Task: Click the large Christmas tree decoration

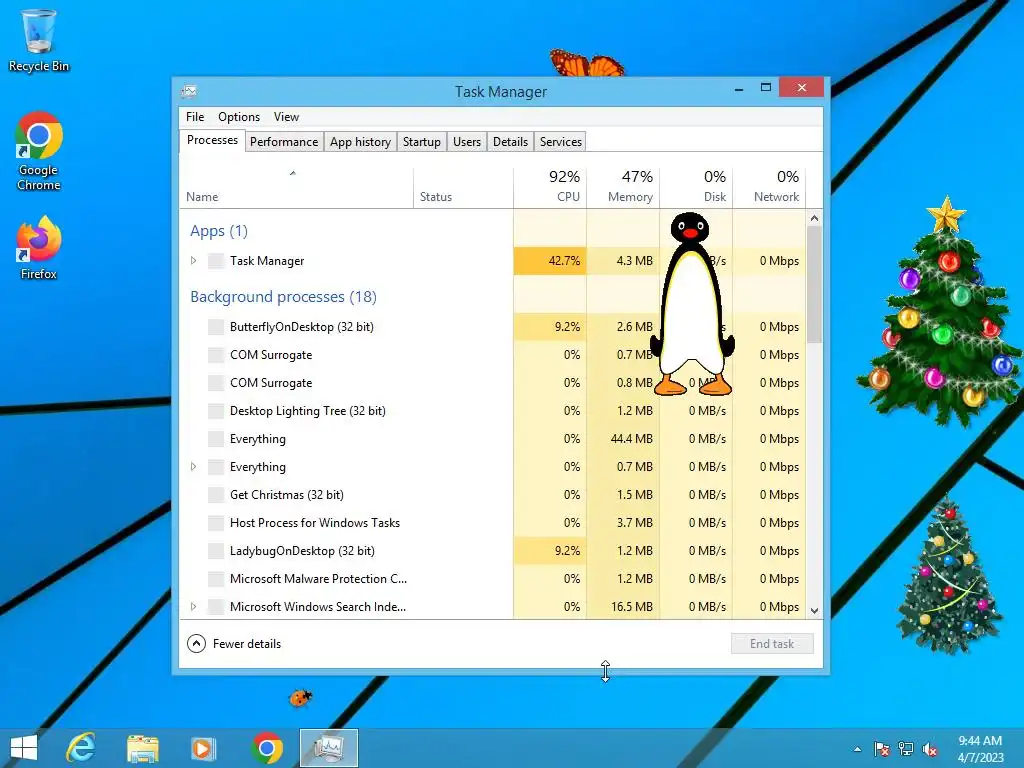Action: click(940, 312)
